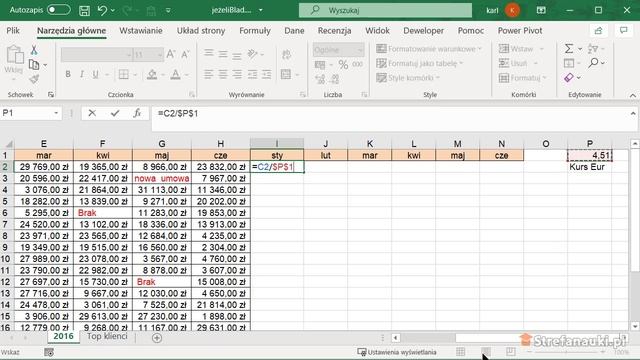
Task: Switch to the Recenzja tab
Action: [334, 31]
